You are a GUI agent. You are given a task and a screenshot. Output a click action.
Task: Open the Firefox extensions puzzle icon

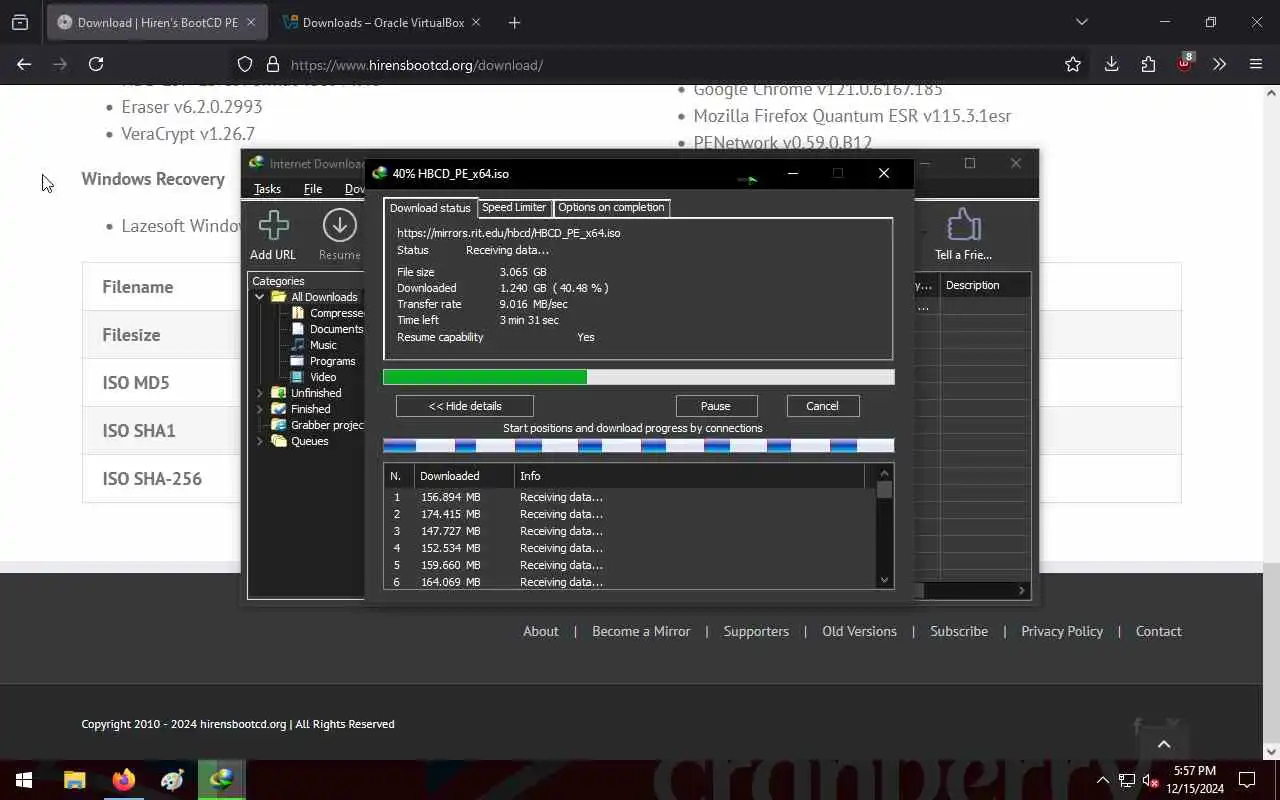pyautogui.click(x=1148, y=64)
